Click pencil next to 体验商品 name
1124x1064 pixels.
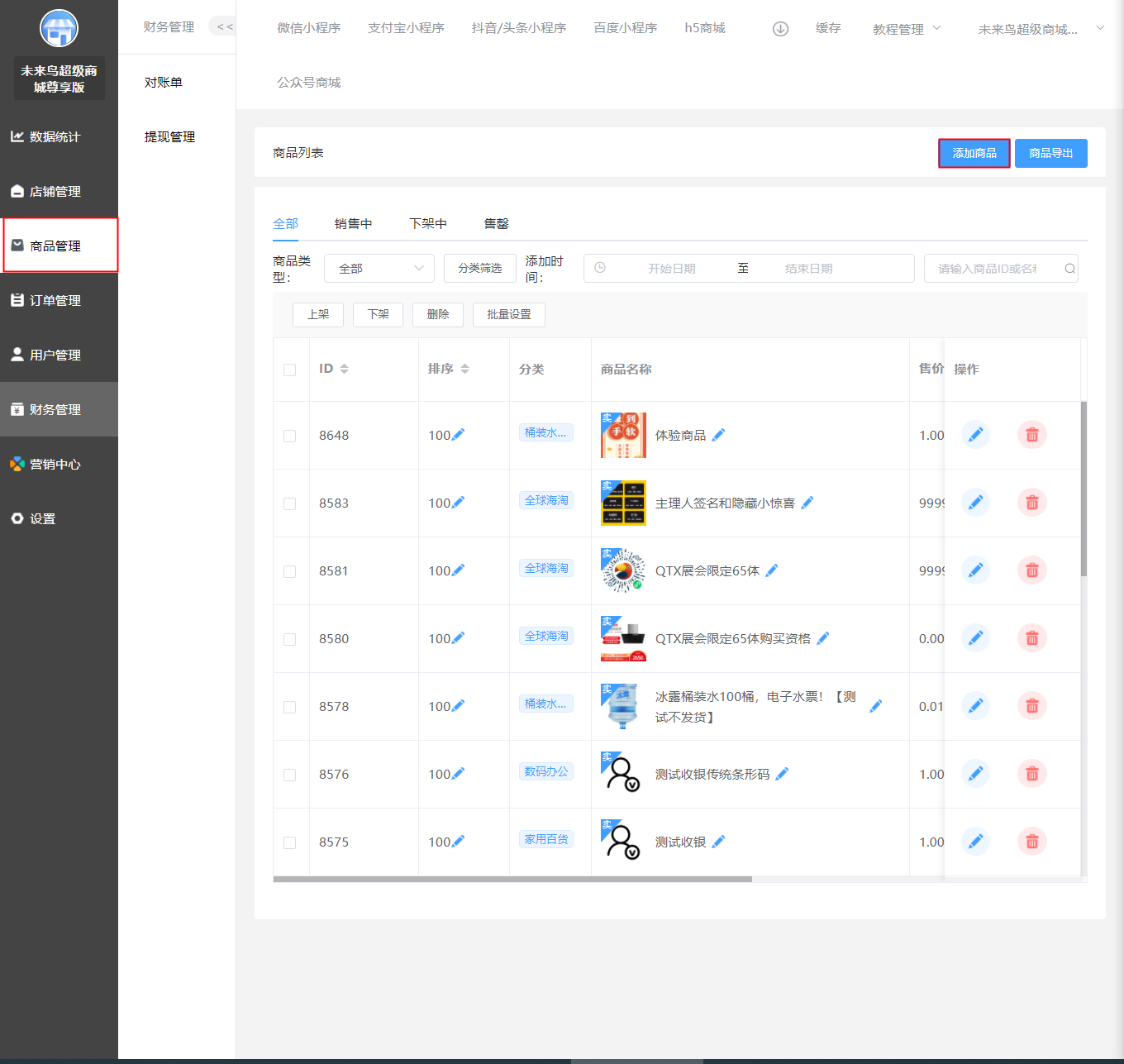click(x=718, y=435)
